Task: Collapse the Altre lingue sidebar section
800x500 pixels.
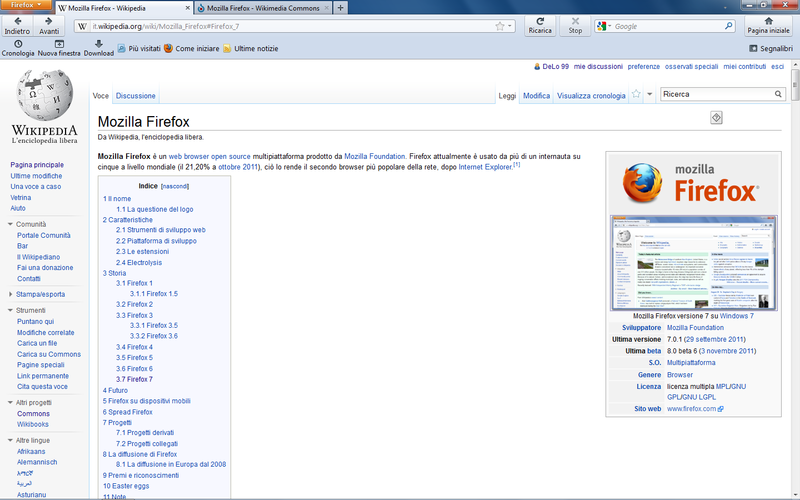Action: pyautogui.click(x=10, y=440)
